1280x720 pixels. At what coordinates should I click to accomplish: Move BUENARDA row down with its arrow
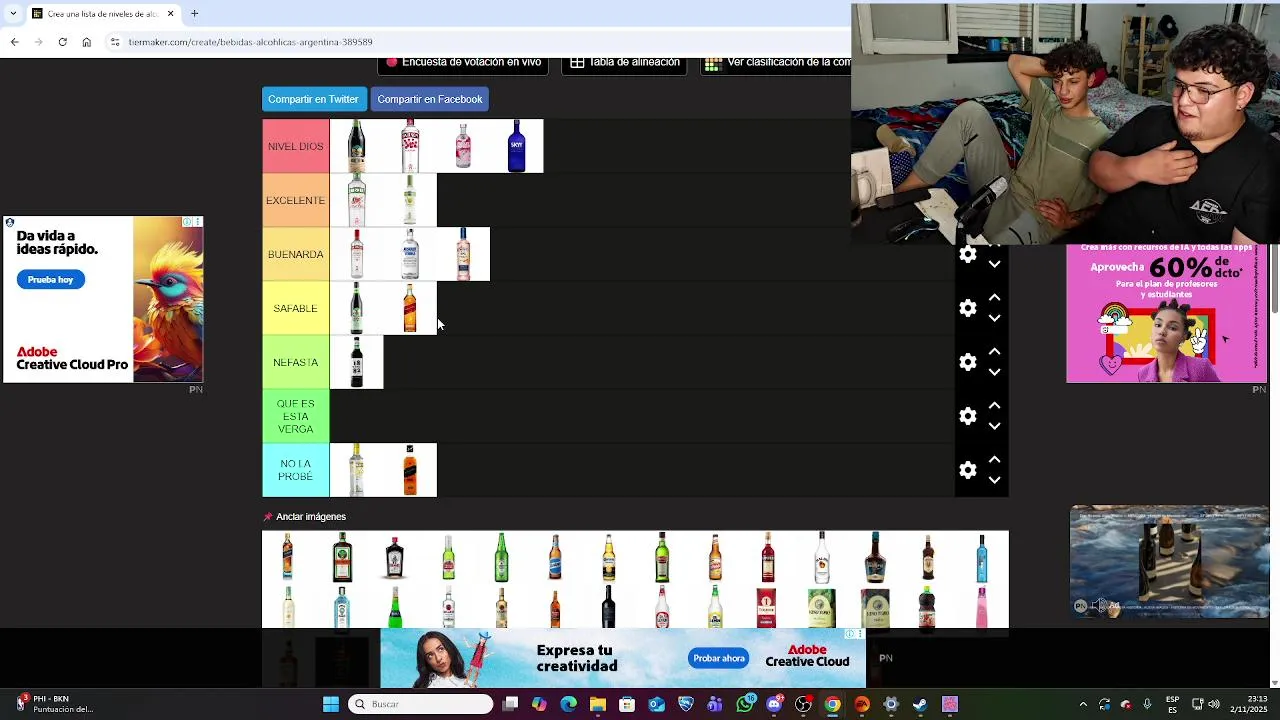pyautogui.click(x=994, y=265)
